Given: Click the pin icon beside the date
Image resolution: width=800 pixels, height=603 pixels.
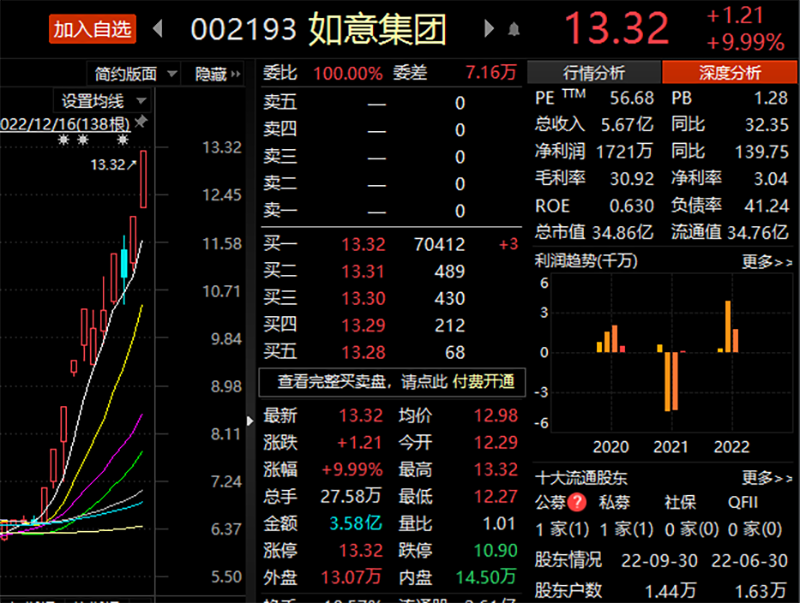Looking at the screenshot, I should [140, 122].
